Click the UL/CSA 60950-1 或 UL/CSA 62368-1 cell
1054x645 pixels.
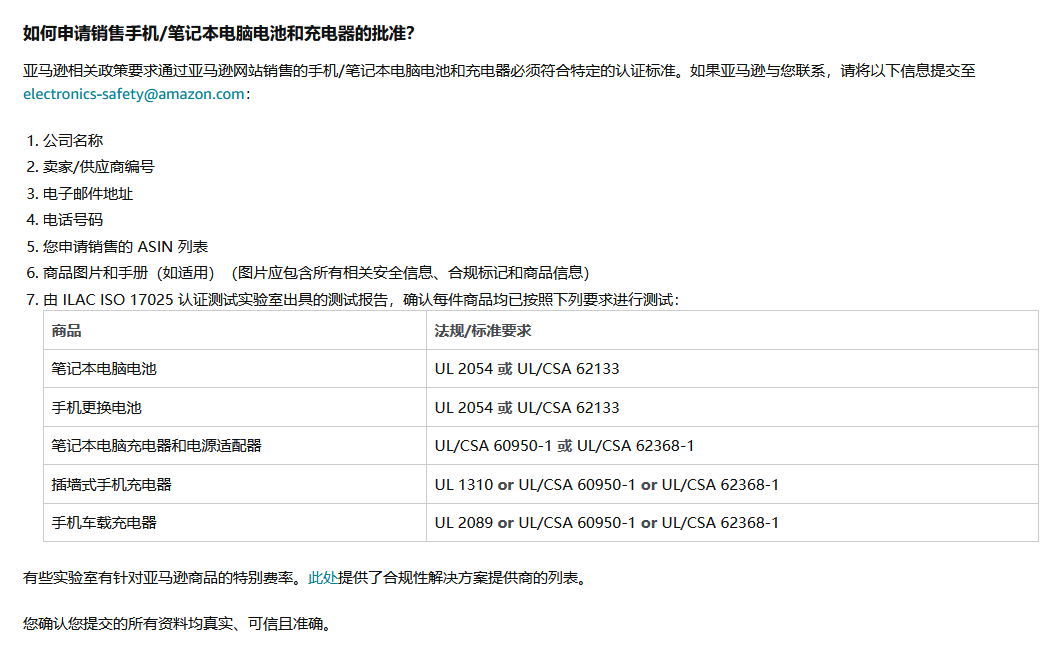pyautogui.click(x=732, y=446)
